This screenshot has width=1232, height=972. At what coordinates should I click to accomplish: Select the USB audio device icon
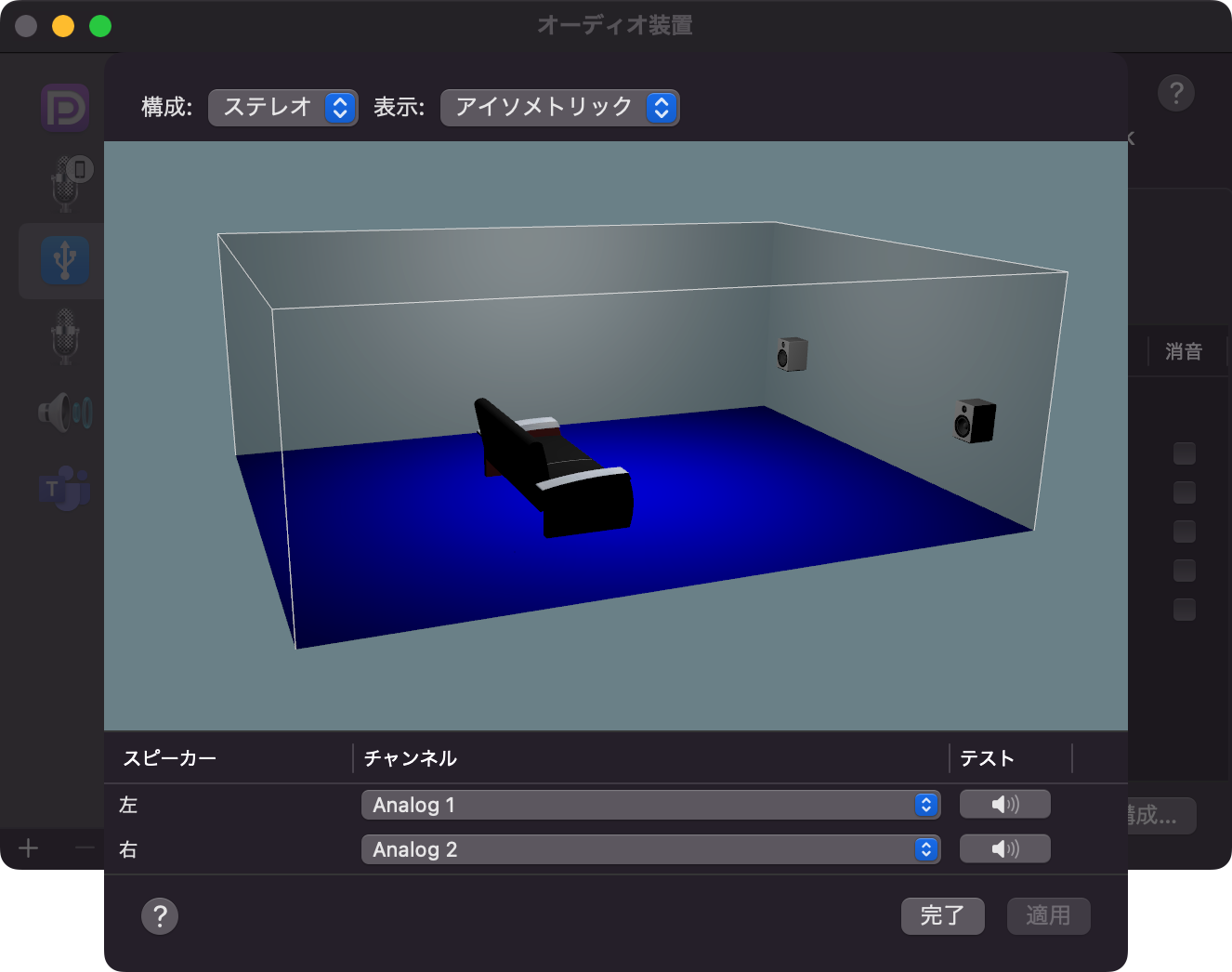pos(64,260)
